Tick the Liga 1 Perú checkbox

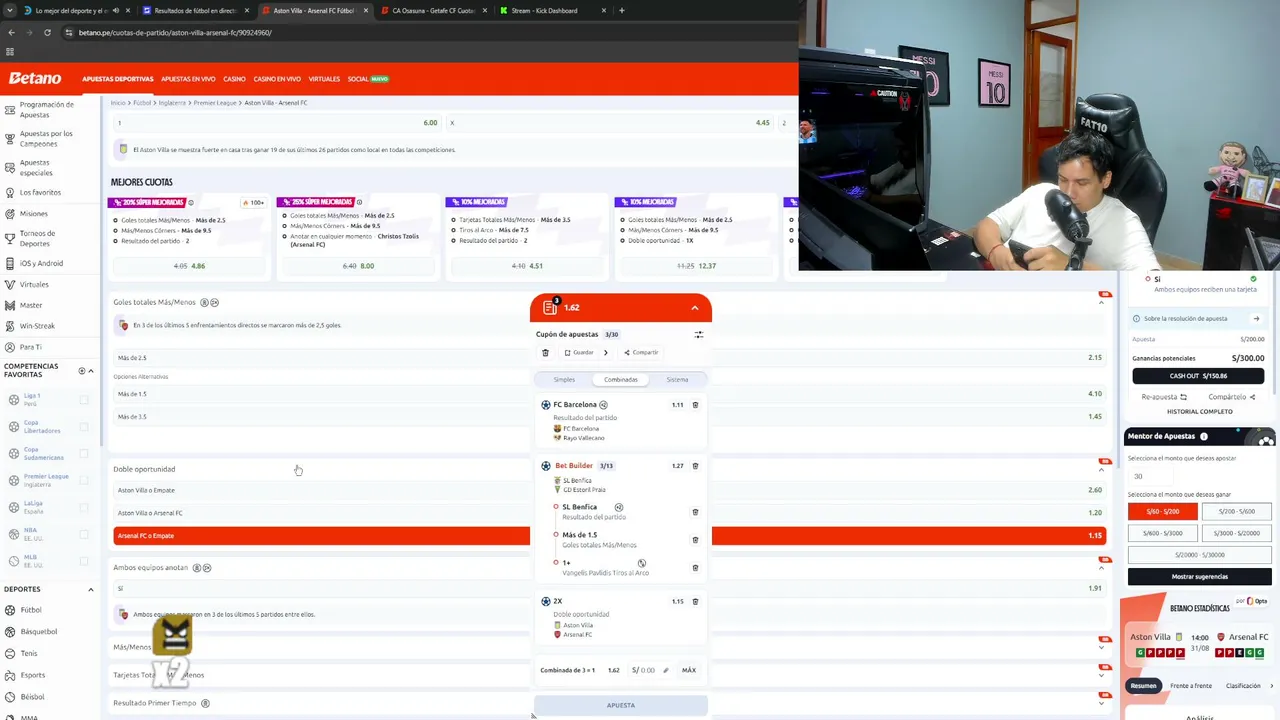coord(84,400)
